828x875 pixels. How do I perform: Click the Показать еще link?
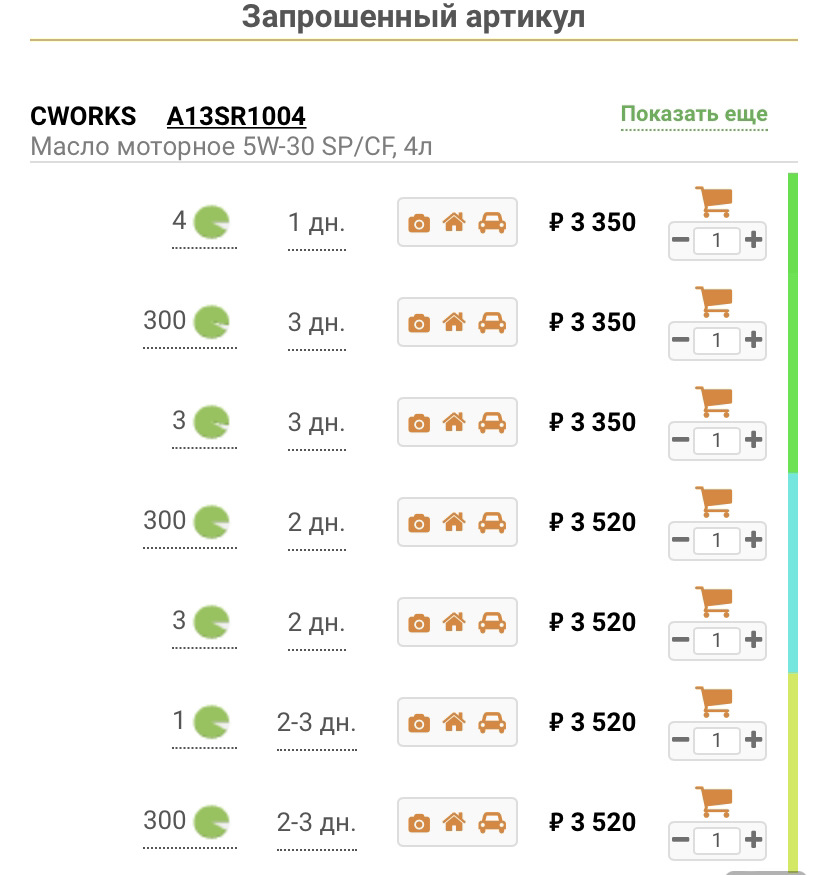694,114
